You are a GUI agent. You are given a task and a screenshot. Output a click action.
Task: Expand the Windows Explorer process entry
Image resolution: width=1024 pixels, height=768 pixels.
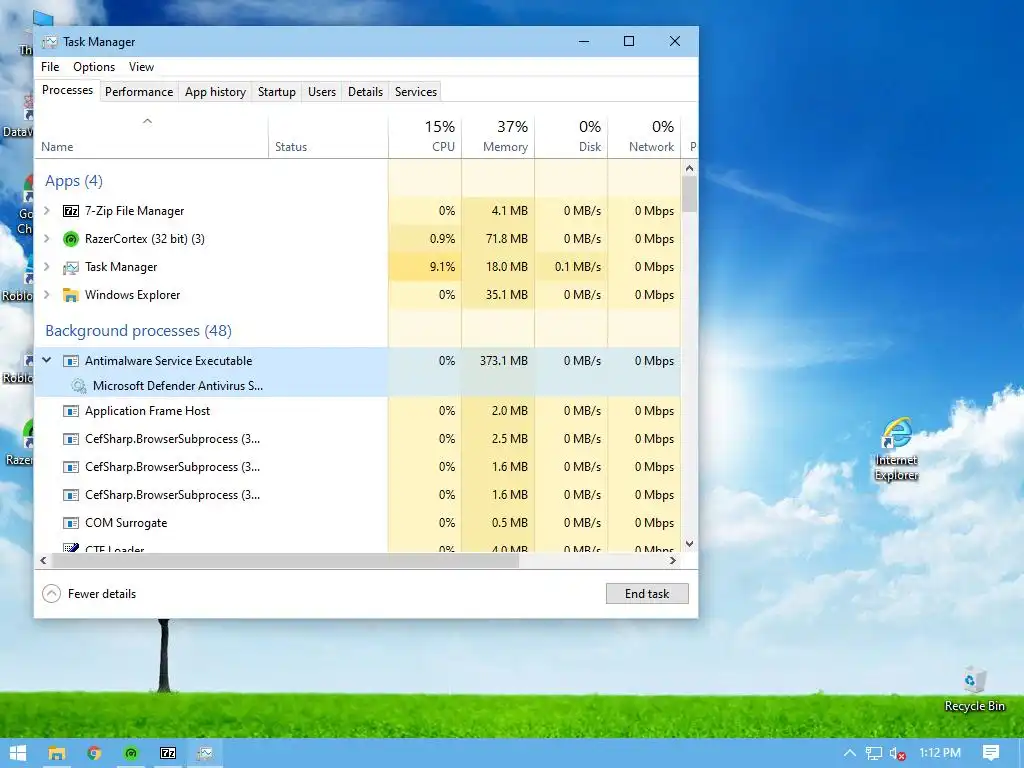(x=47, y=295)
